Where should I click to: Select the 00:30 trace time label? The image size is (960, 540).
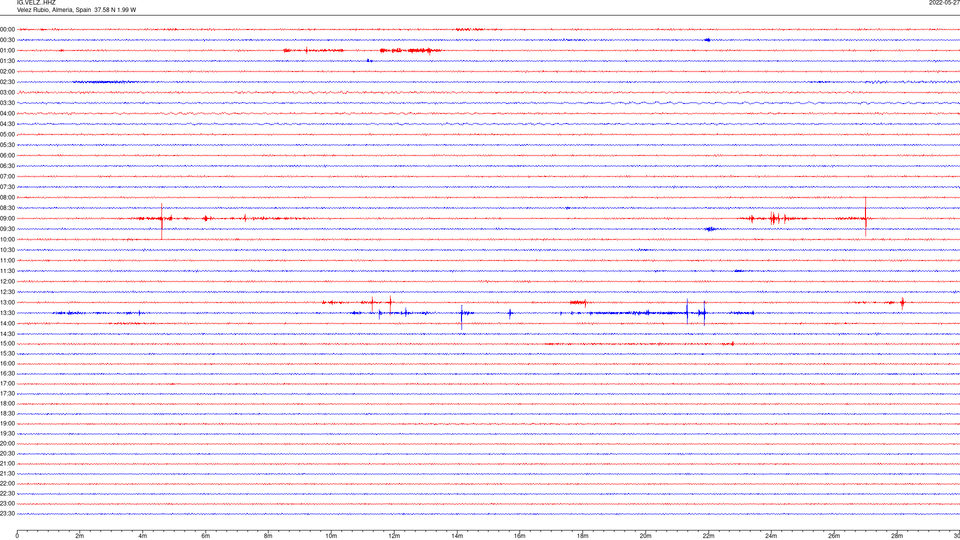tap(7, 40)
